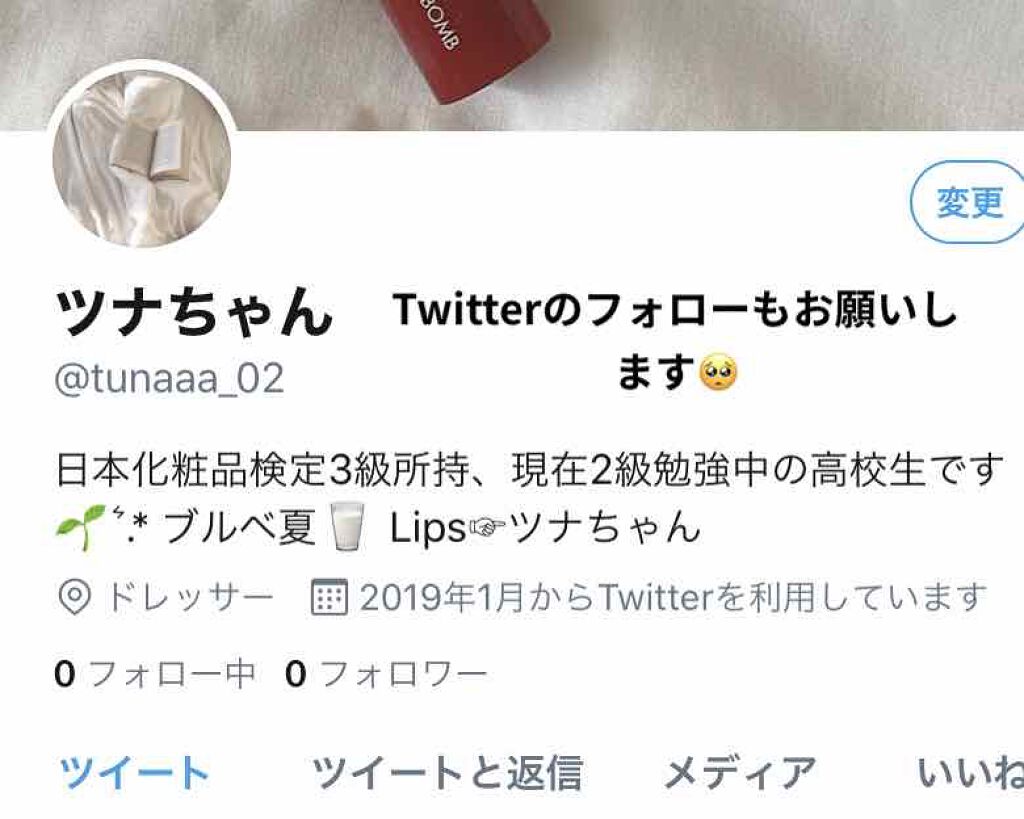Click the @tunaaa_02 username handle

[x=170, y=378]
